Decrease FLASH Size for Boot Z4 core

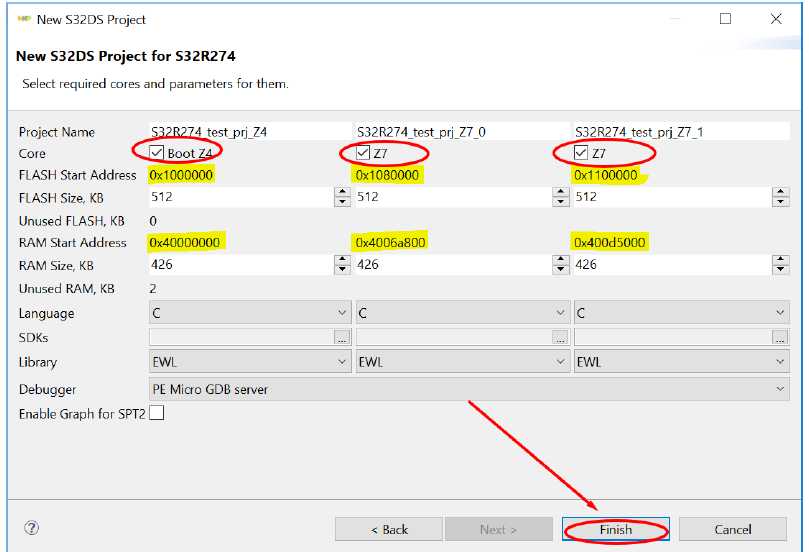click(x=342, y=202)
